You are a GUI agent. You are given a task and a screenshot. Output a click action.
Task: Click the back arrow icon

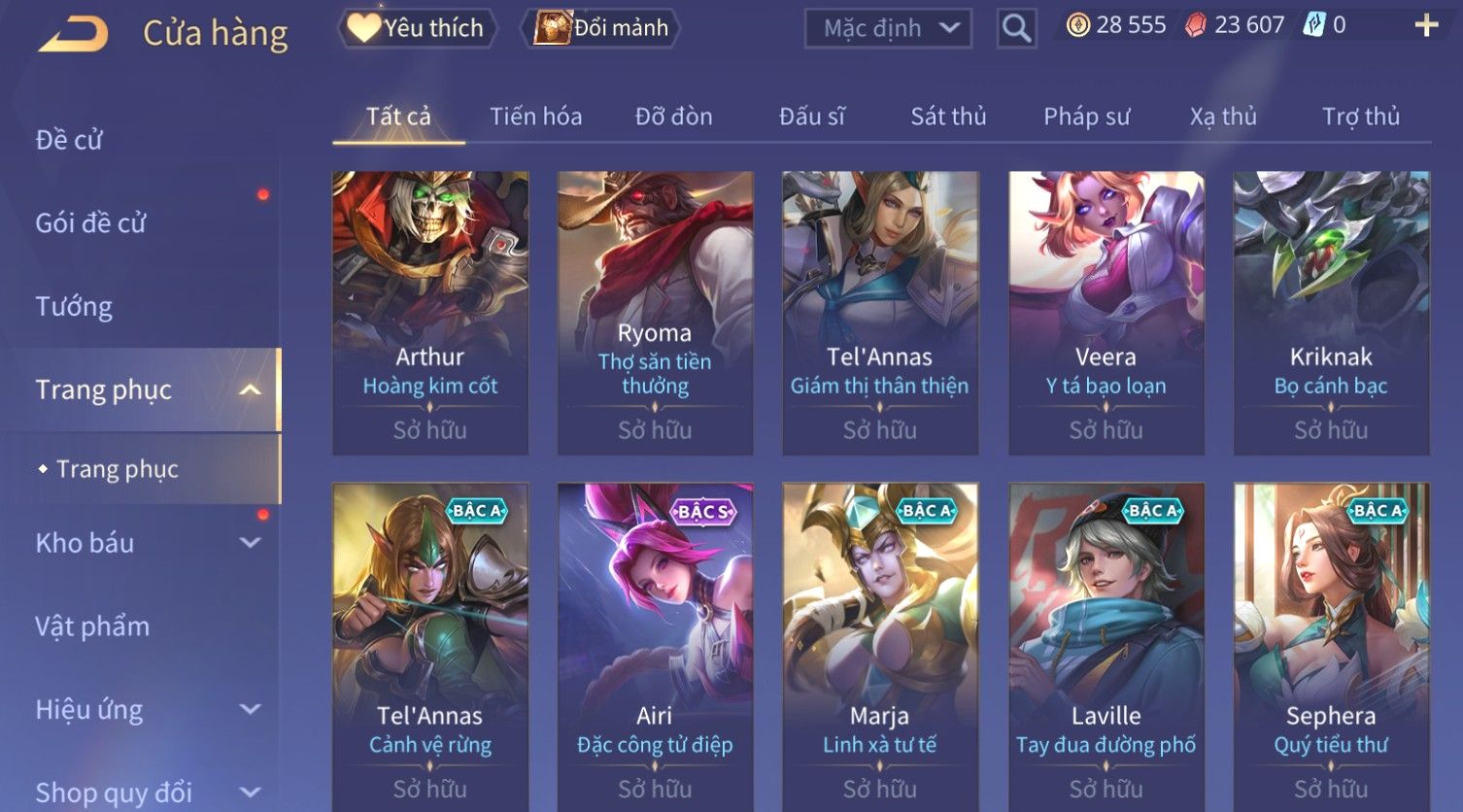(73, 33)
